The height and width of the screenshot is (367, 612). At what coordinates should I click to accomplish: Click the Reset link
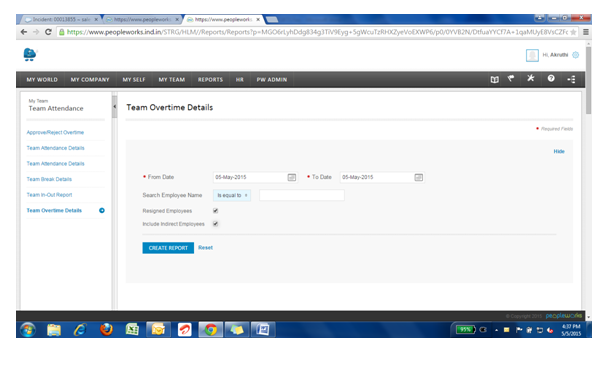click(205, 248)
